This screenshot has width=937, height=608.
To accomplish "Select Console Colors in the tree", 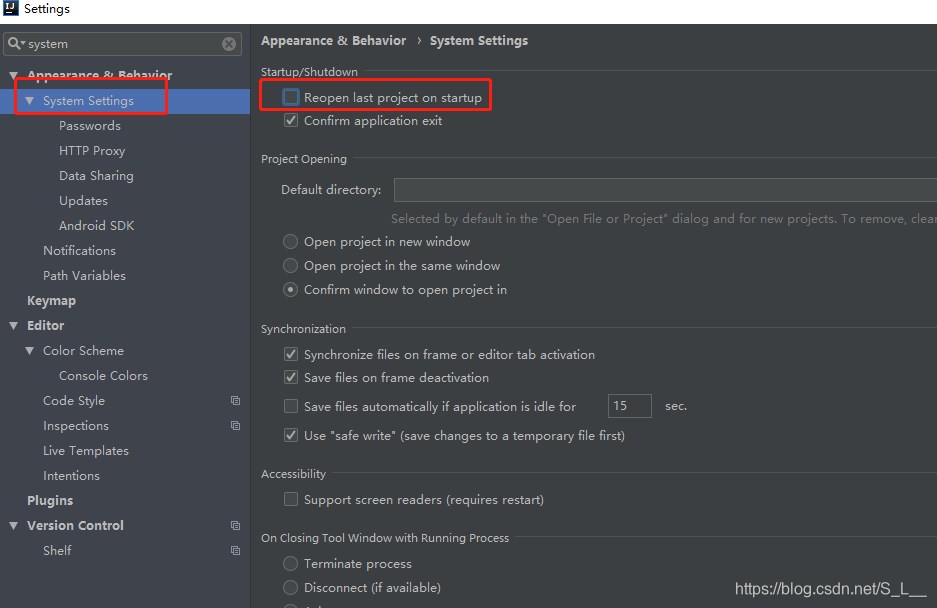I will [103, 375].
